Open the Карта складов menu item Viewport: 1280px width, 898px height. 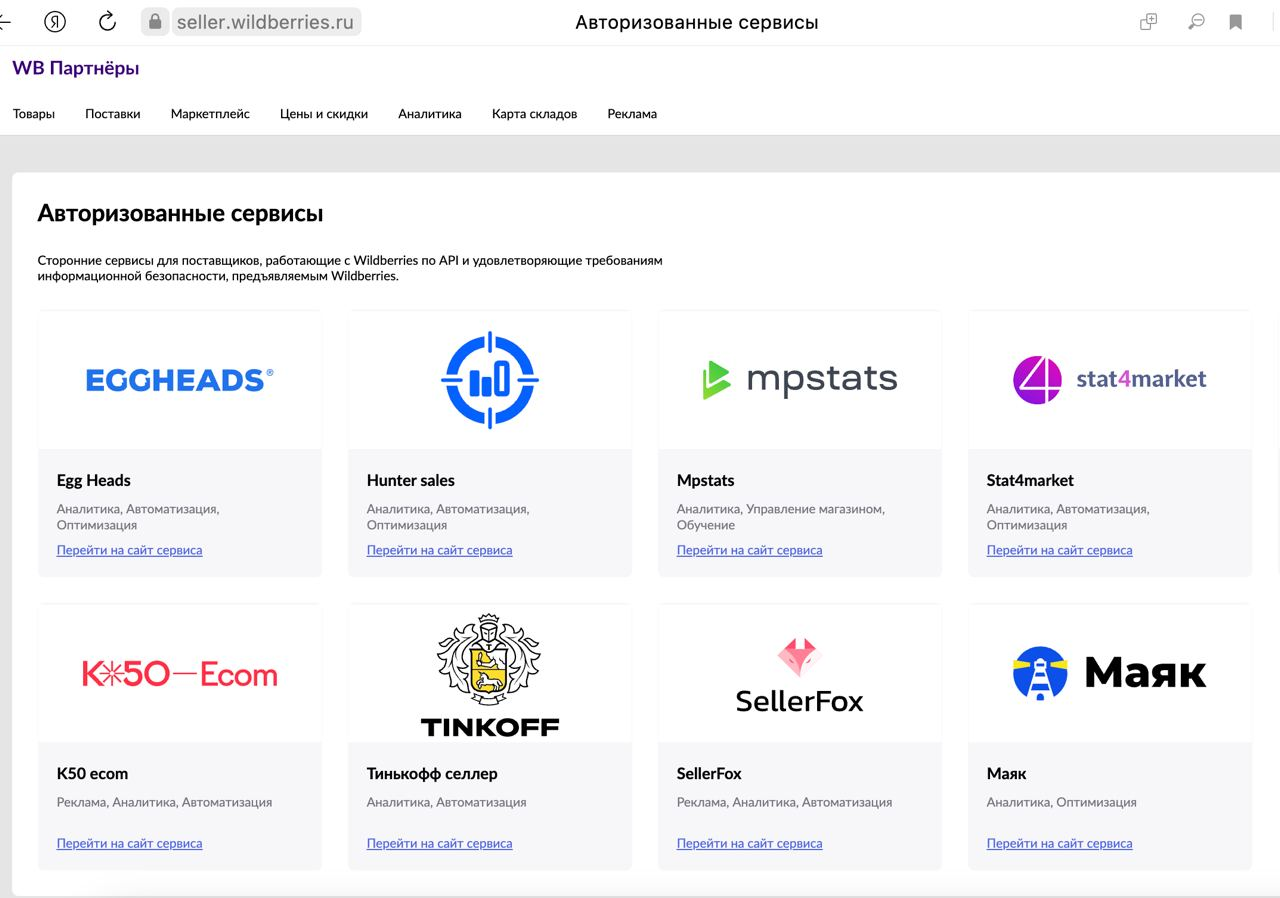coord(534,114)
